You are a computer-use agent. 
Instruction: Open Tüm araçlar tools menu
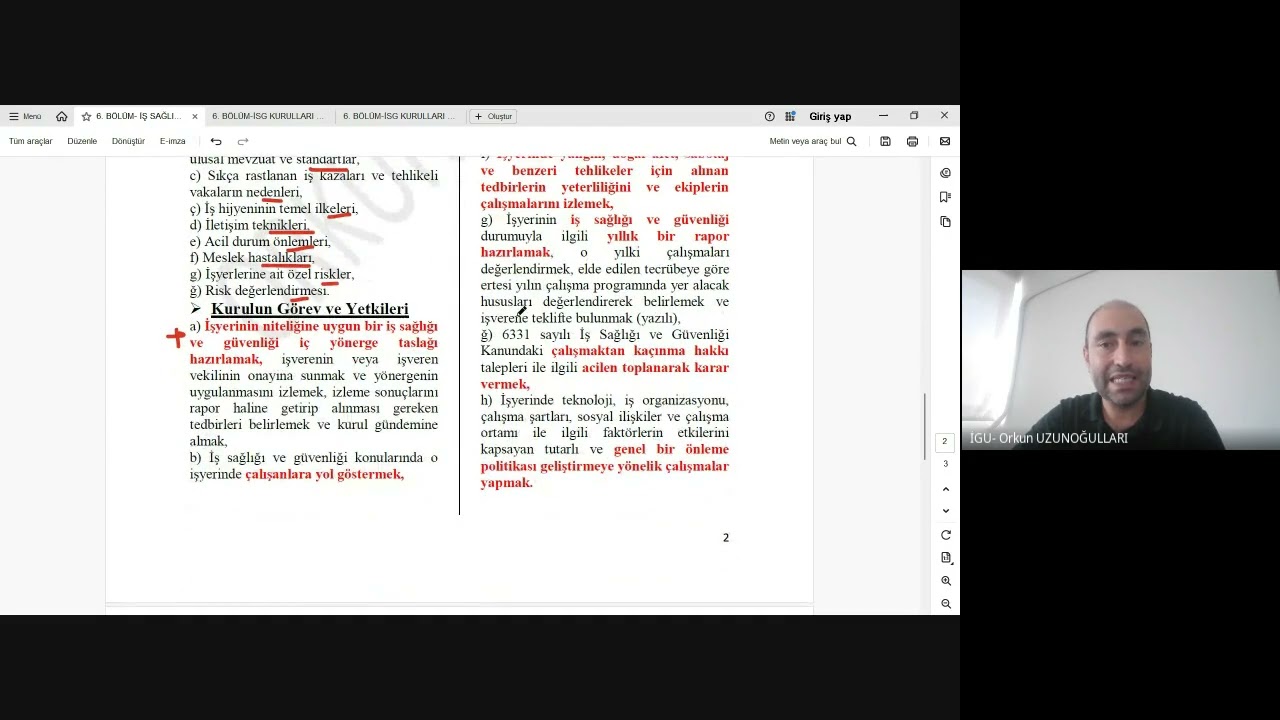click(30, 141)
